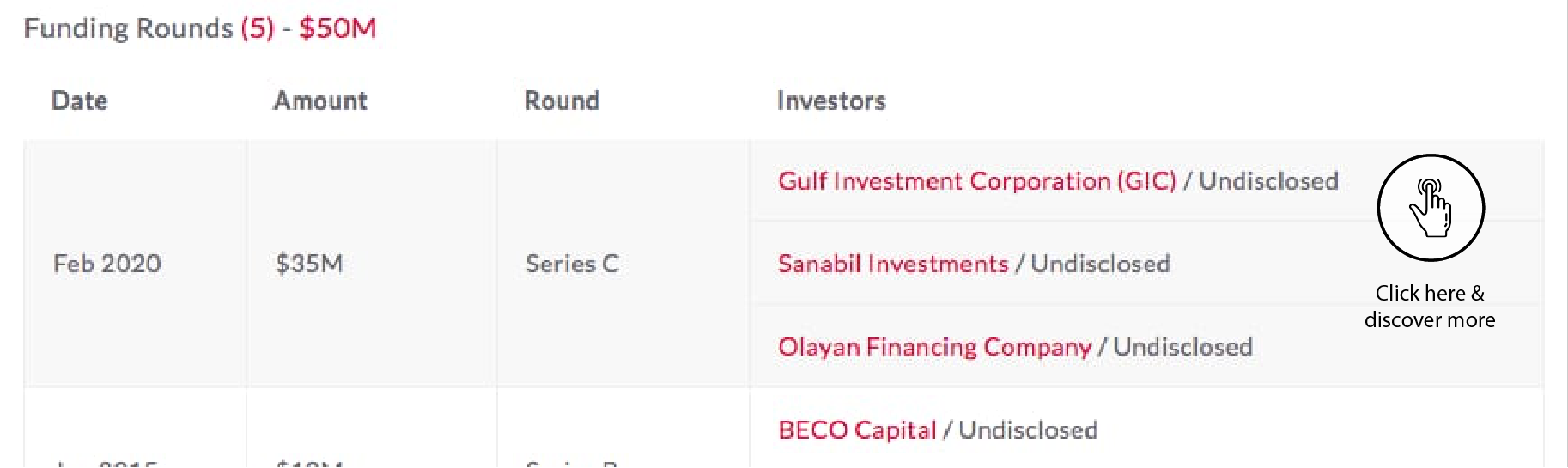
Task: Click the hand tap icon
Action: pyautogui.click(x=1431, y=208)
